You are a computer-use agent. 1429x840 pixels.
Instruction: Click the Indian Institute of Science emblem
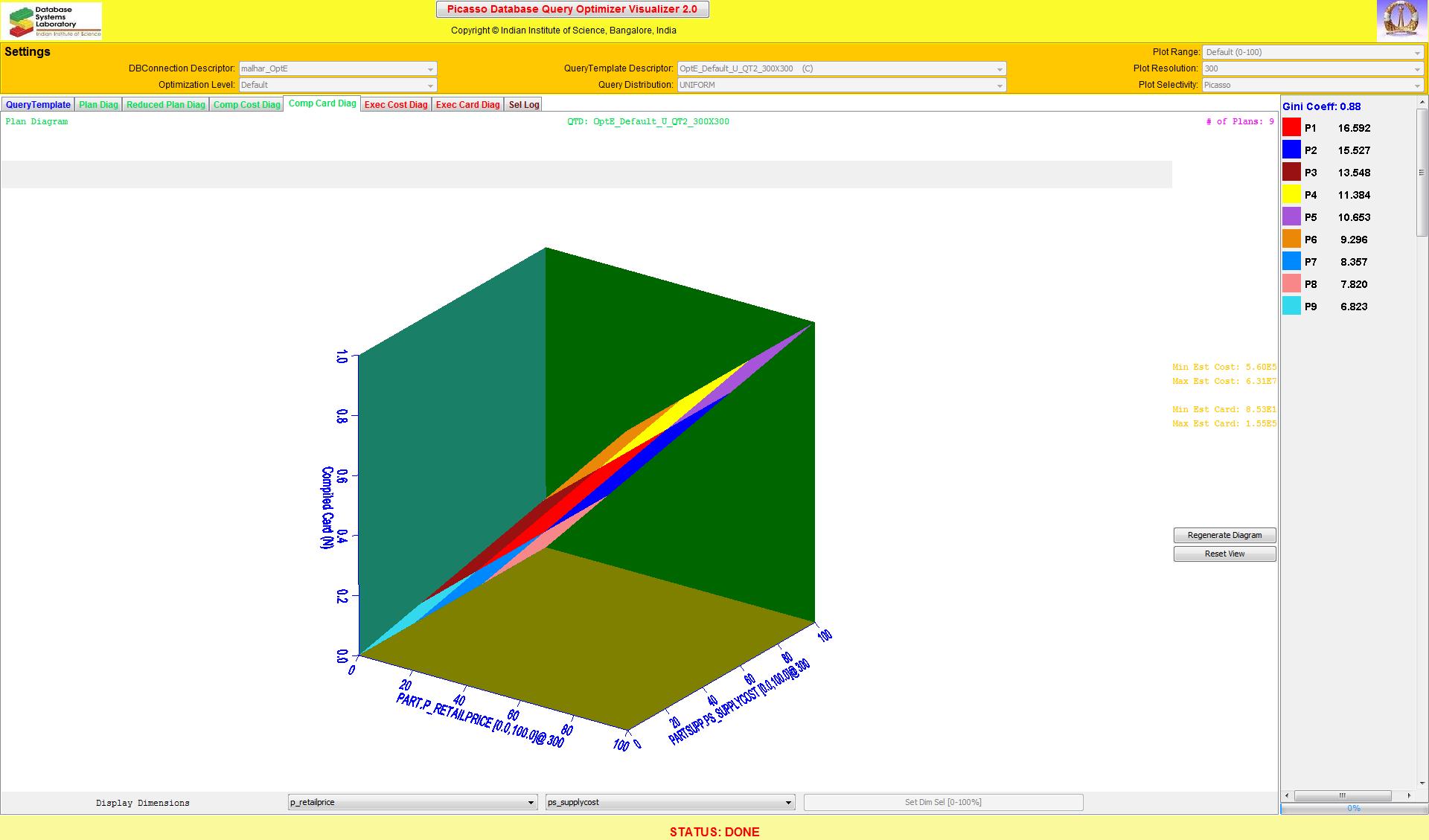[1401, 20]
